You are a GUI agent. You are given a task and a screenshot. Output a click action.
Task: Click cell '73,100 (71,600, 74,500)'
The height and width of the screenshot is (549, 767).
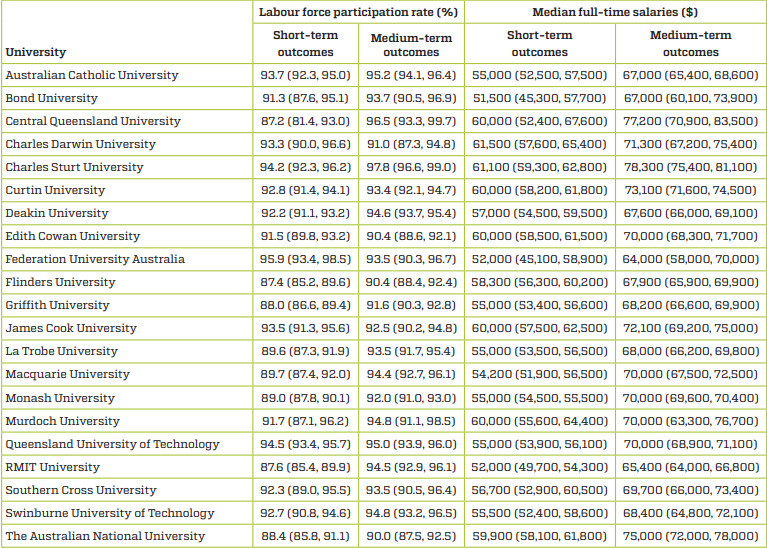[691, 190]
